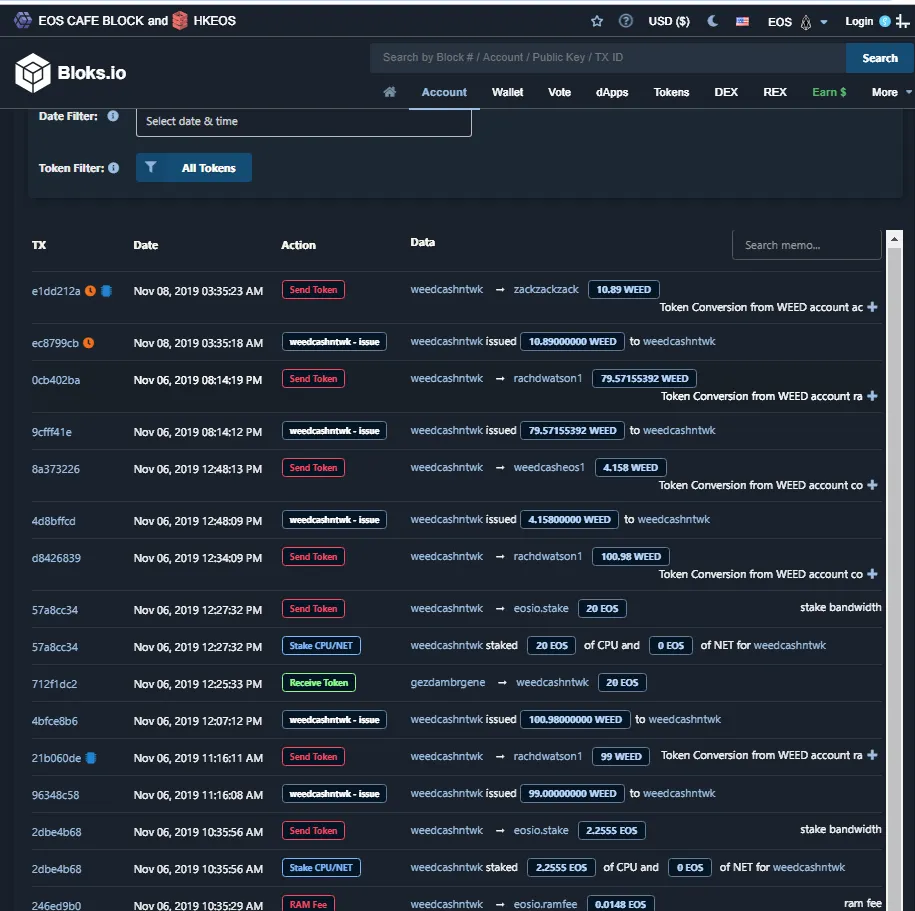Click the Date column header
The image size is (915, 911).
146,245
